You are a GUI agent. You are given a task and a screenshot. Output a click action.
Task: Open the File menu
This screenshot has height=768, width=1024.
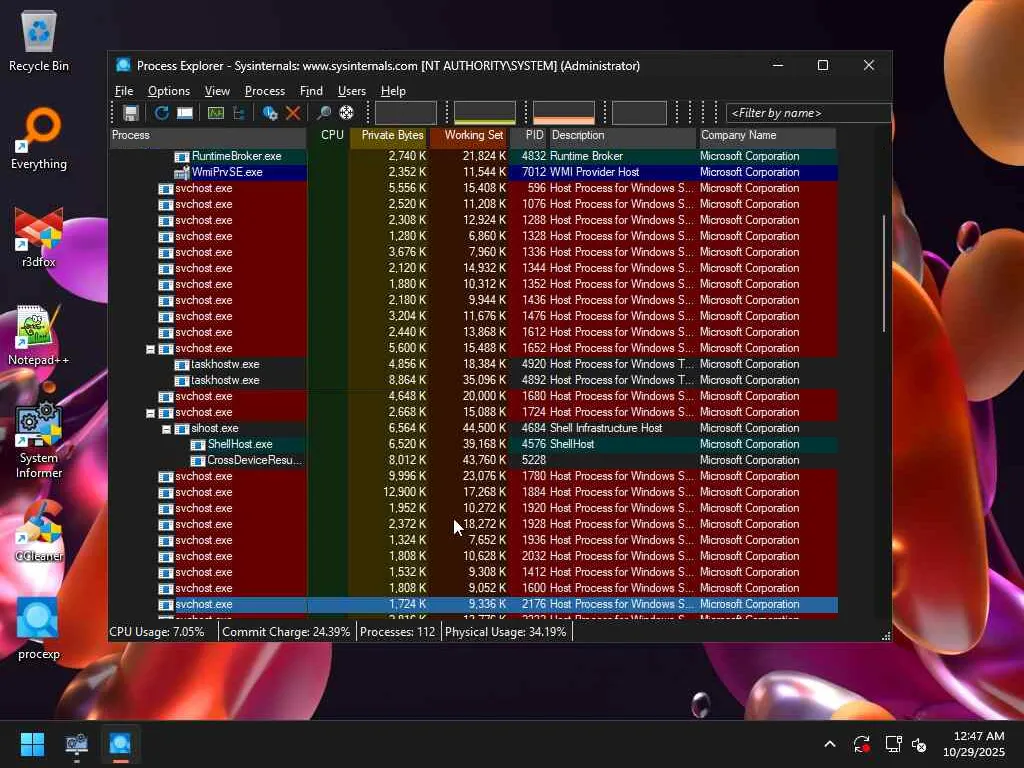123,91
